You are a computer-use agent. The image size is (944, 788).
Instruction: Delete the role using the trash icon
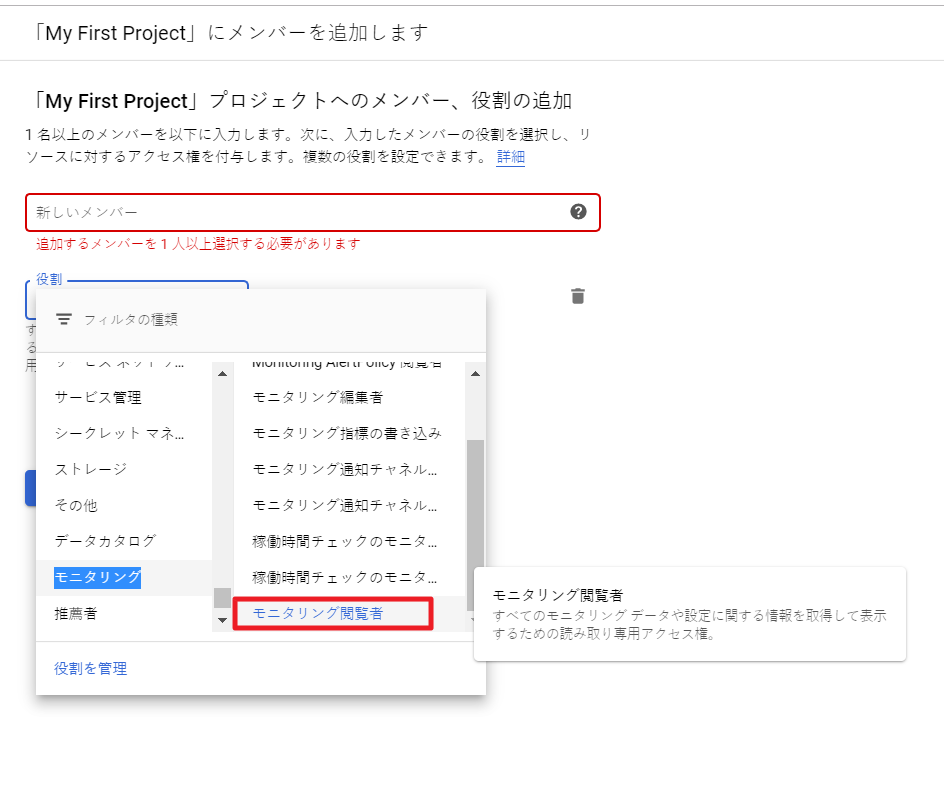point(578,296)
